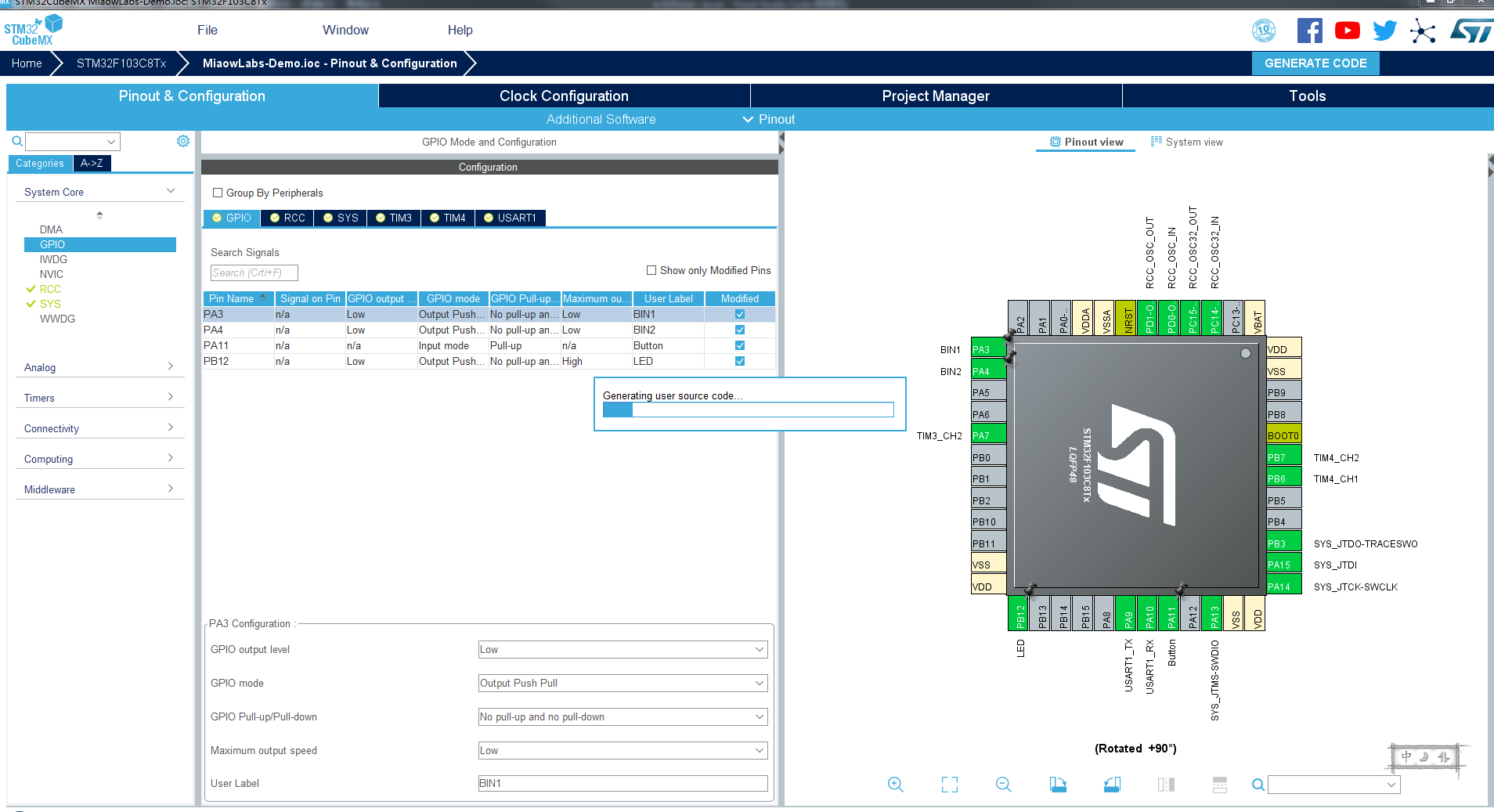This screenshot has width=1494, height=812.
Task: Open GPIO Pull-up/Pull-down dropdown
Action: [622, 716]
